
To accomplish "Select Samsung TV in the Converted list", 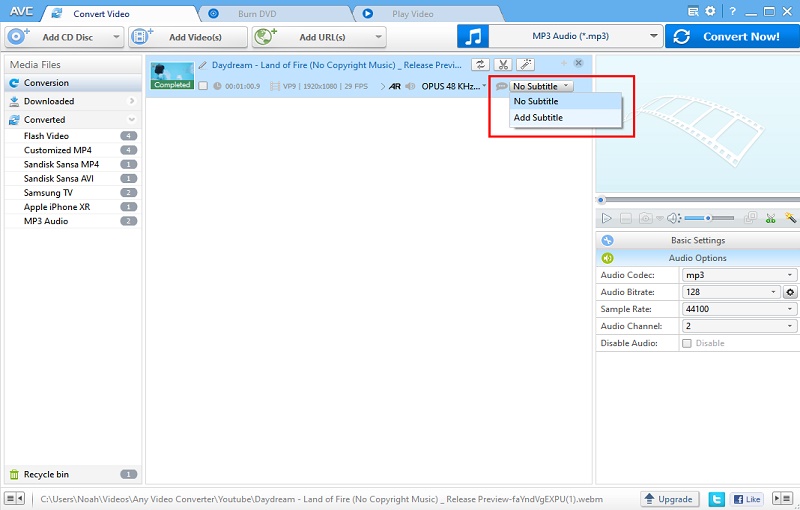I will pyautogui.click(x=73, y=193).
